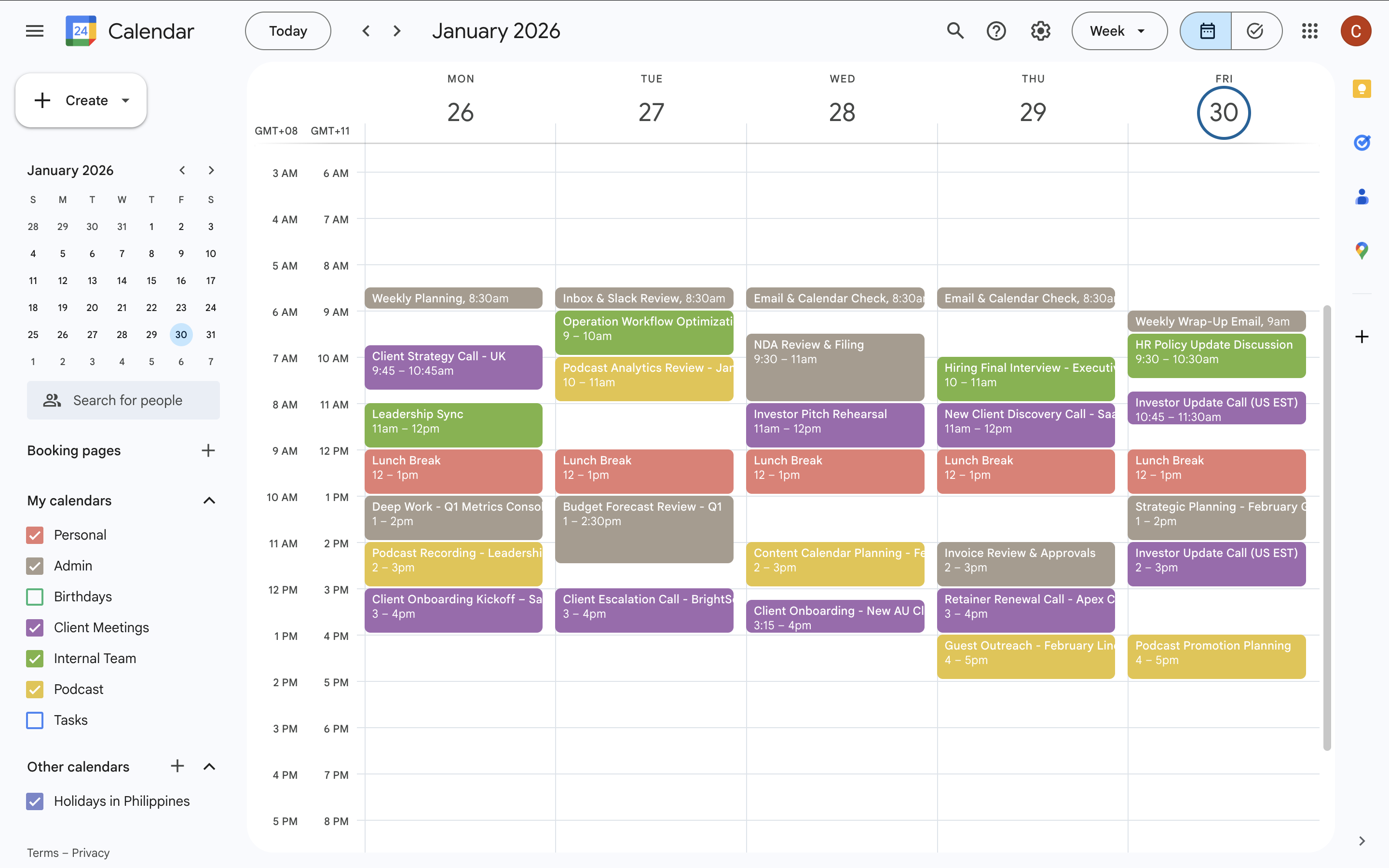Toggle Holidays in Philippines calendar
This screenshot has width=1389, height=868.
point(35,801)
